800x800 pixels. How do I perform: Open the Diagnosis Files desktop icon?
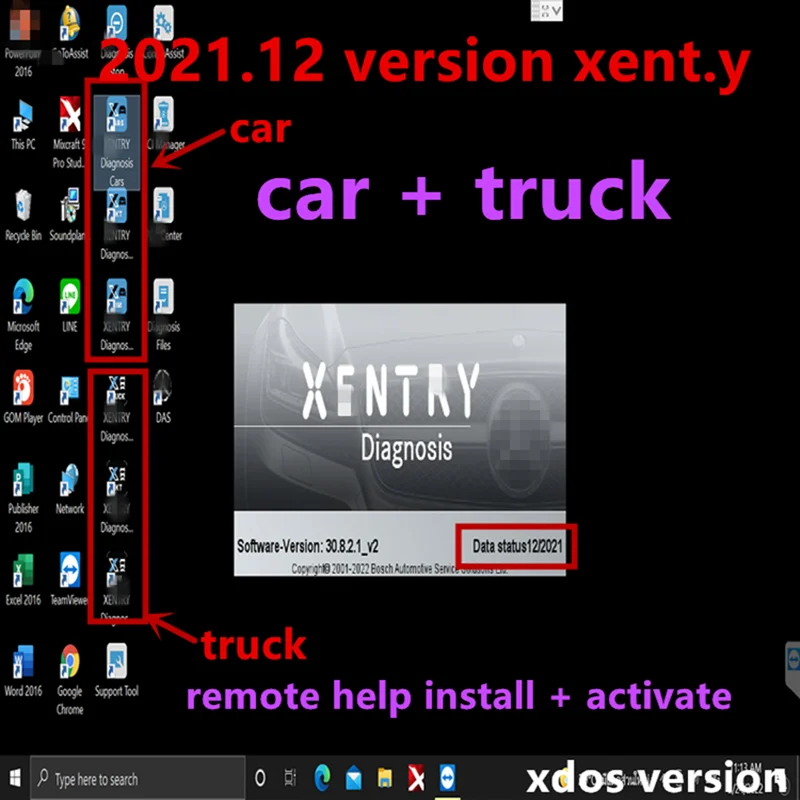[164, 315]
